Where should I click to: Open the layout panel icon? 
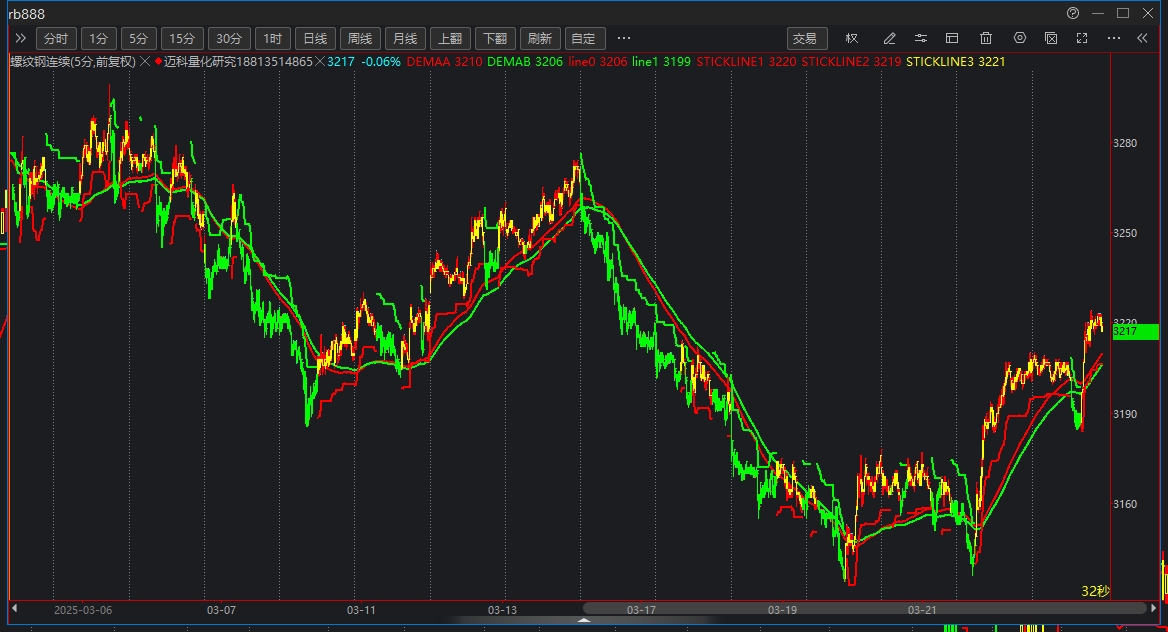(x=952, y=38)
